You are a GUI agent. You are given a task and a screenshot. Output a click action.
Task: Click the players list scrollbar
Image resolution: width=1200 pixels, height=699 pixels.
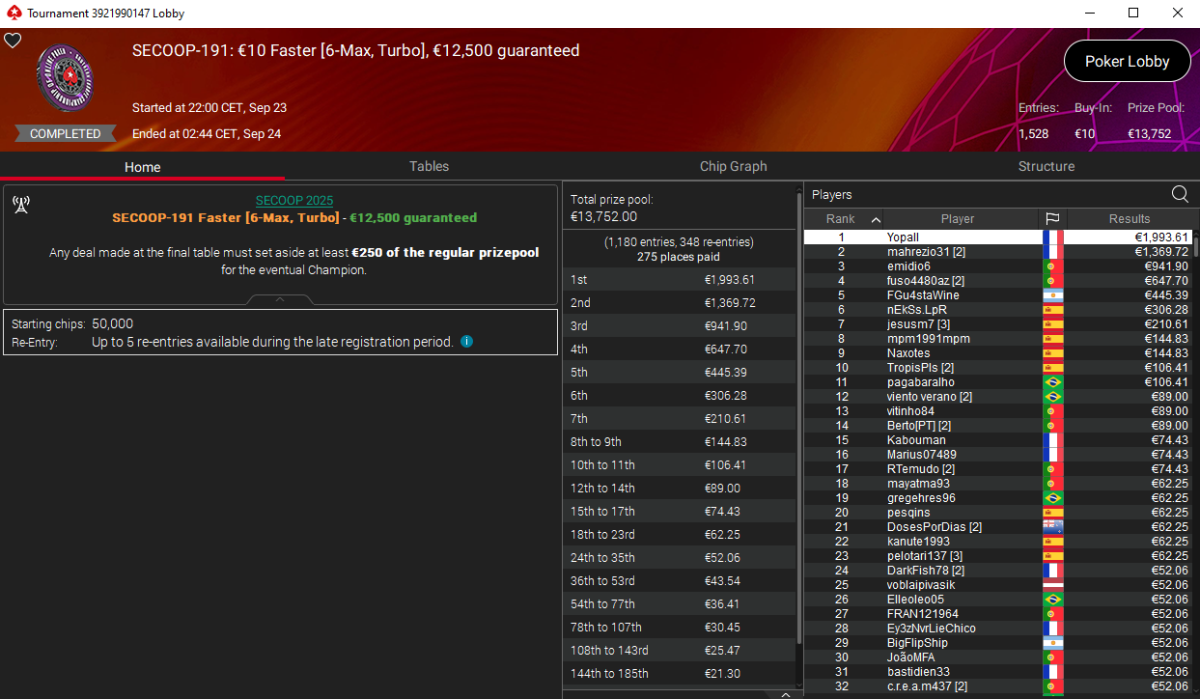[1195, 248]
